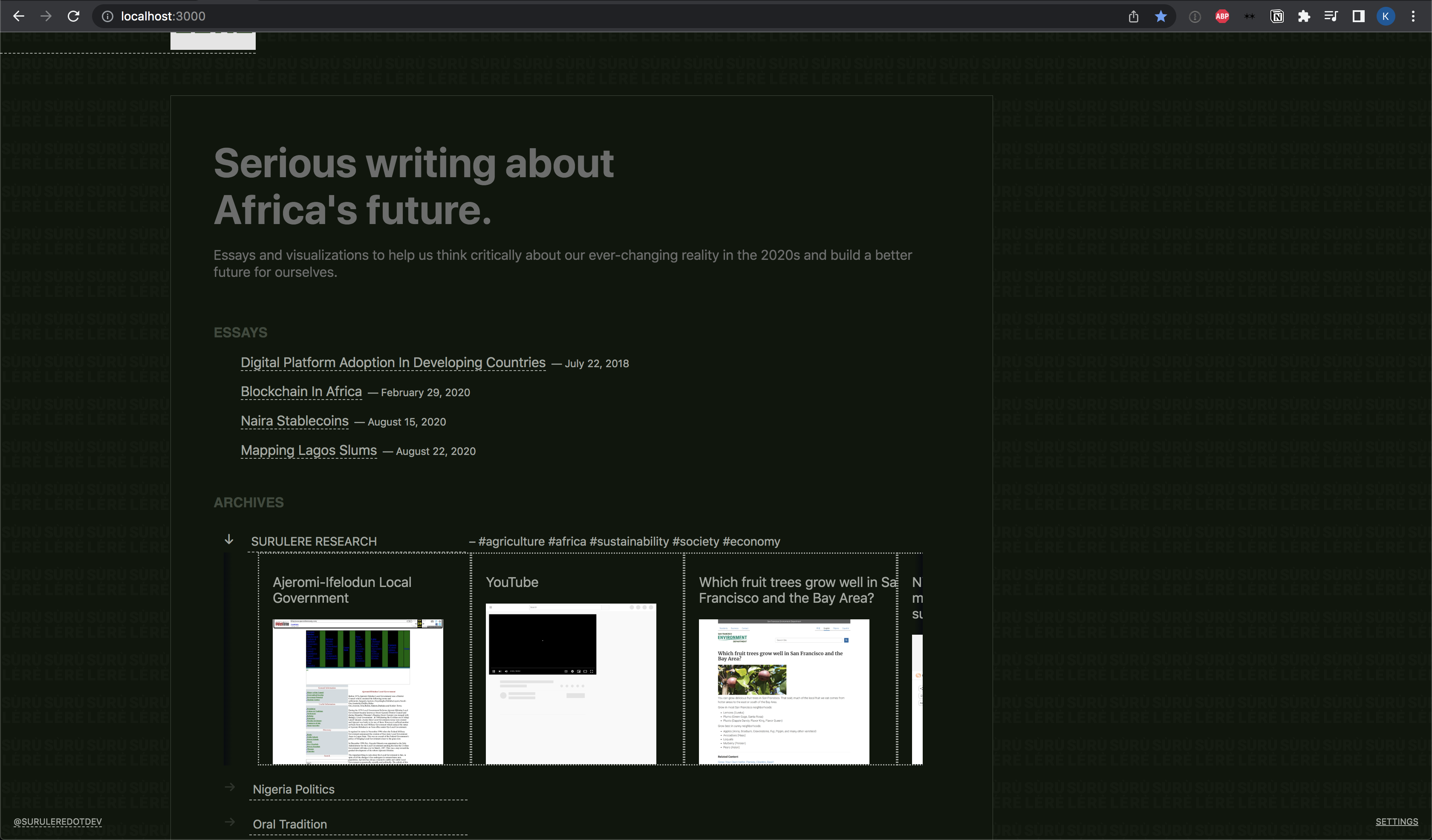This screenshot has height=840, width=1432.
Task: Reload the localhost:3000 page
Action: click(73, 16)
